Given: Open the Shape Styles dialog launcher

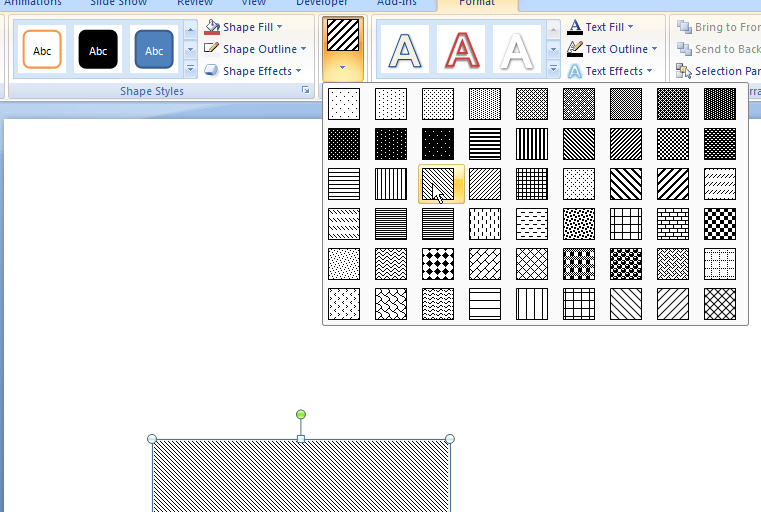Looking at the screenshot, I should tap(305, 91).
